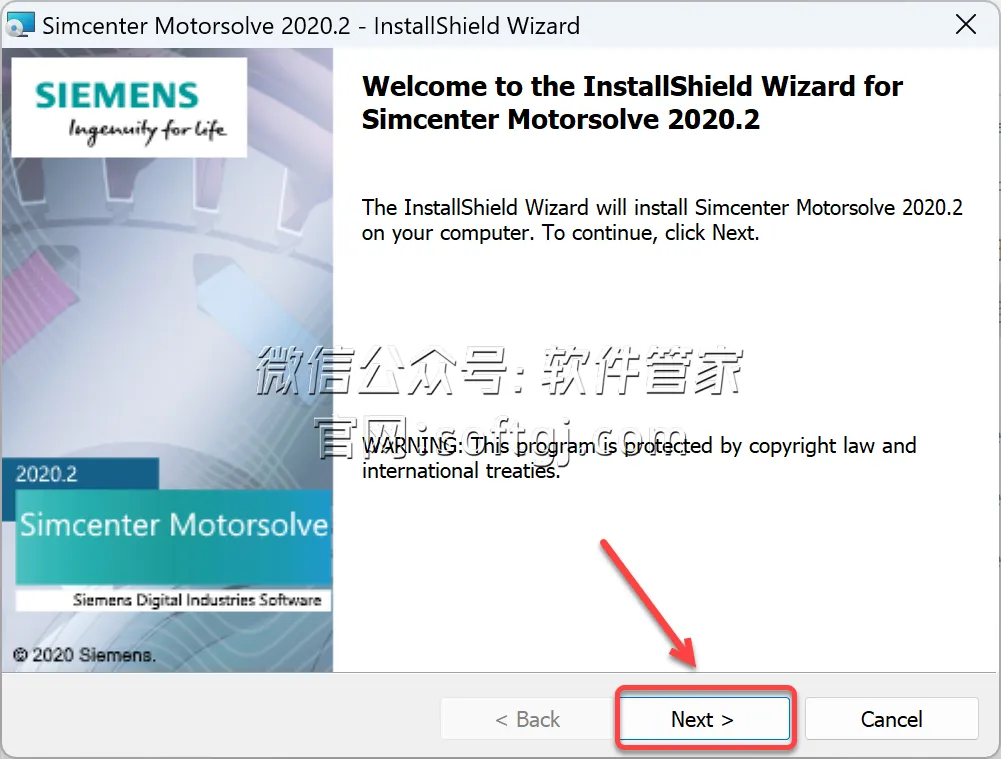
Task: Cancel the installation wizard
Action: (891, 719)
